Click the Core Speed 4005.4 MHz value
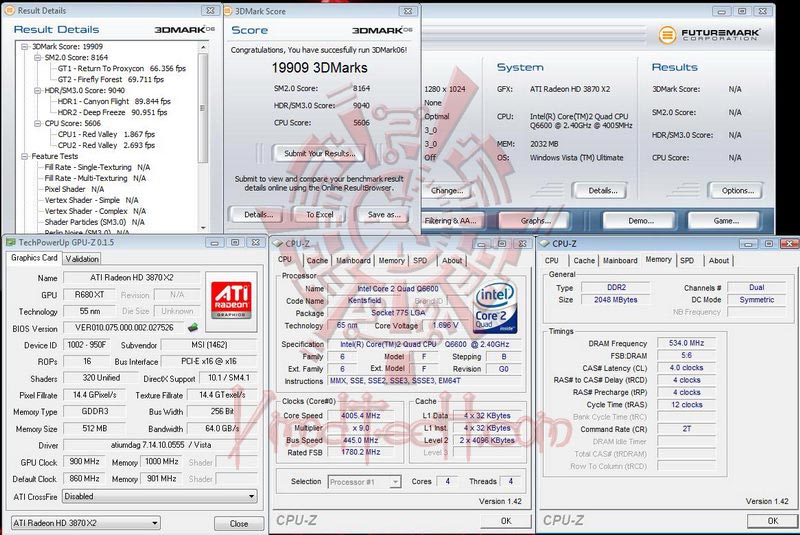 click(360, 416)
